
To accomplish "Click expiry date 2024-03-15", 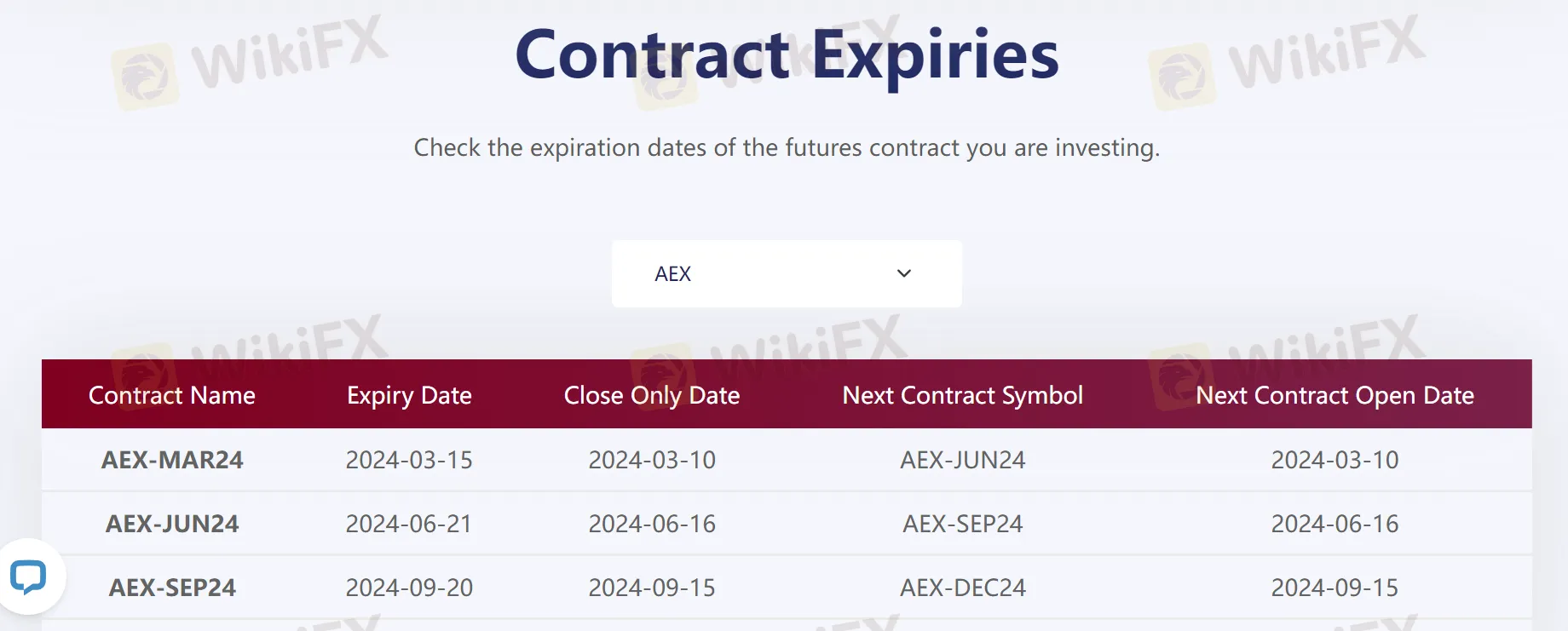I will pos(409,460).
